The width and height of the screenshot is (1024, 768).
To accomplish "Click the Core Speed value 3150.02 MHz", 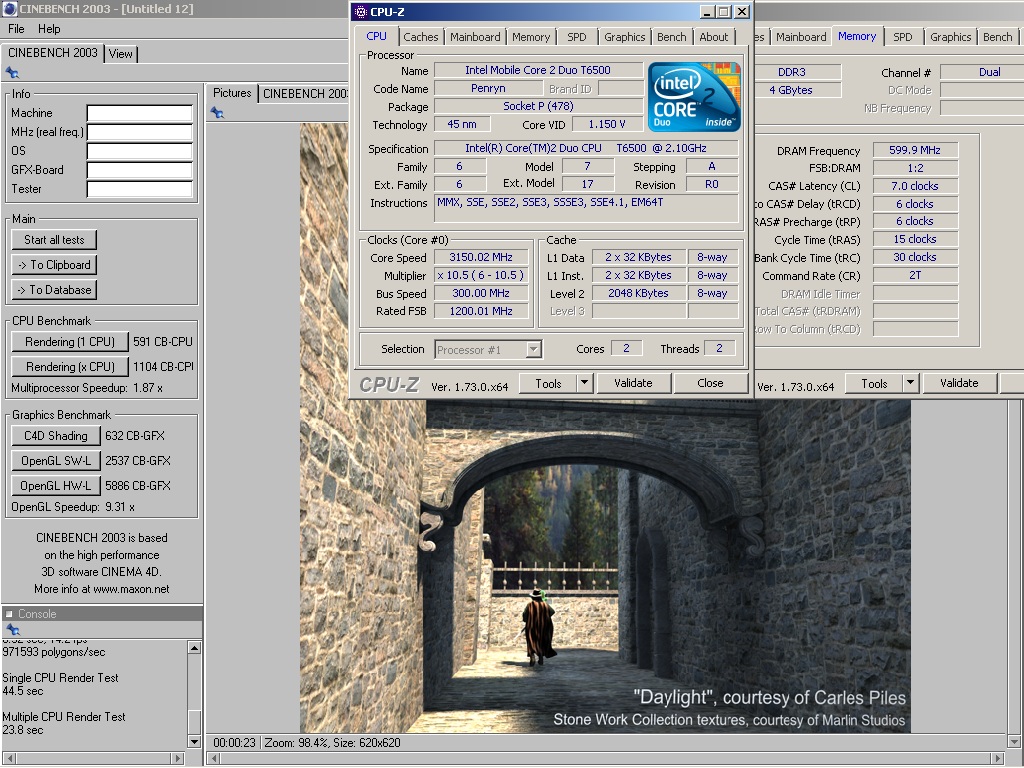I will click(481, 257).
